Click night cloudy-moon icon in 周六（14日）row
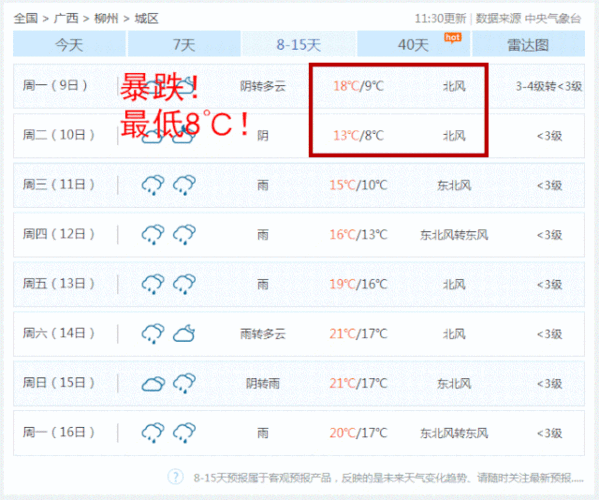Viewport: 599px width, 500px height. 184,333
